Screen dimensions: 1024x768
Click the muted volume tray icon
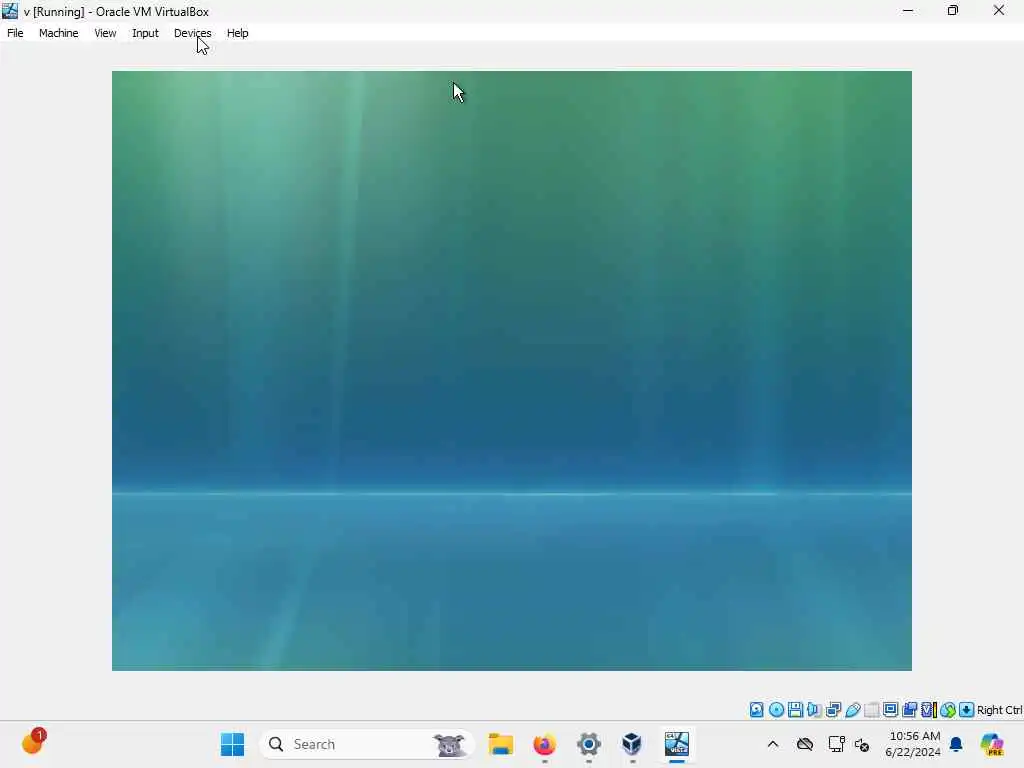coord(861,744)
